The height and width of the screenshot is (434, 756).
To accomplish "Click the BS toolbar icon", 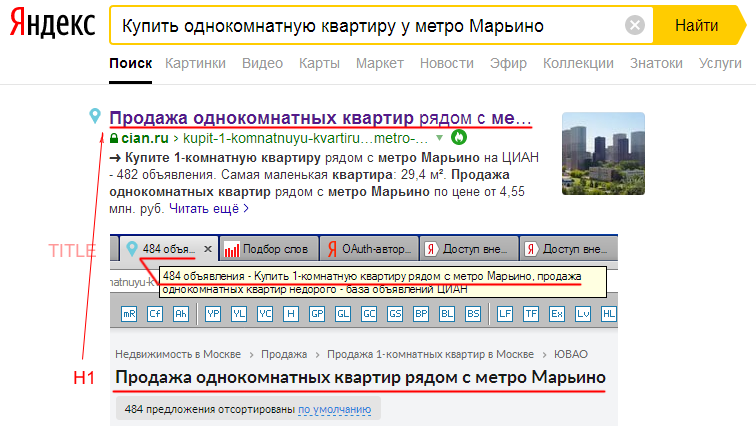I will click(x=473, y=314).
